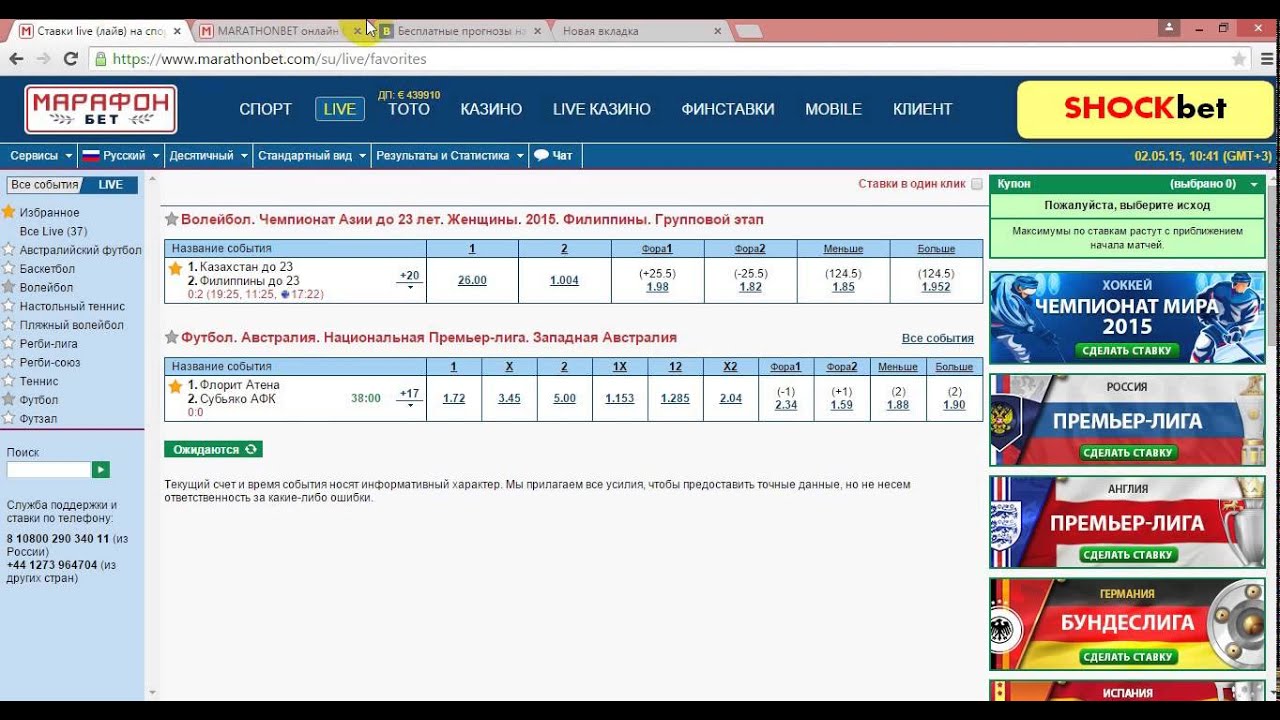Open the КЛИЕНТ menu
1280x720 pixels.
[x=922, y=109]
